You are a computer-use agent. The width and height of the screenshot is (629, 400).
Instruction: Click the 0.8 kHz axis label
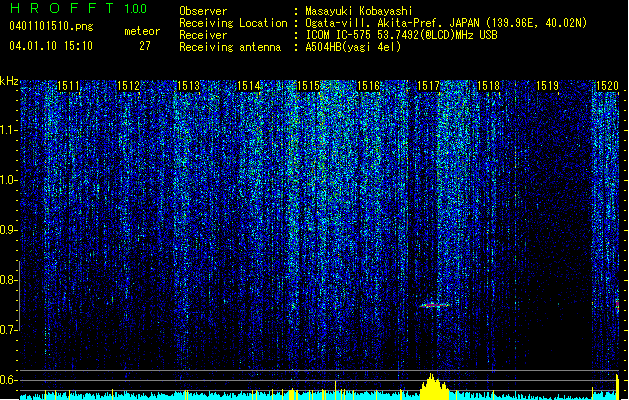coord(9,280)
